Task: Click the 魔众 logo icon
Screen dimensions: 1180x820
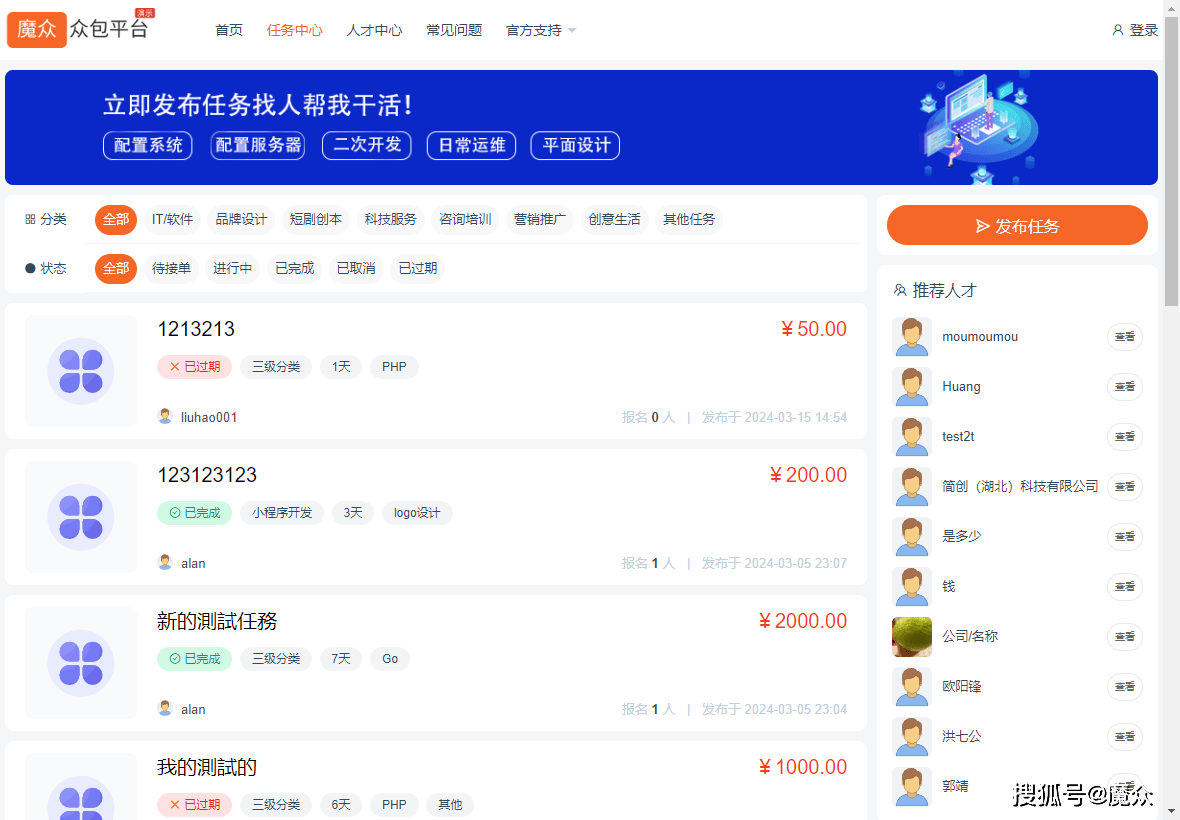Action: coord(36,30)
